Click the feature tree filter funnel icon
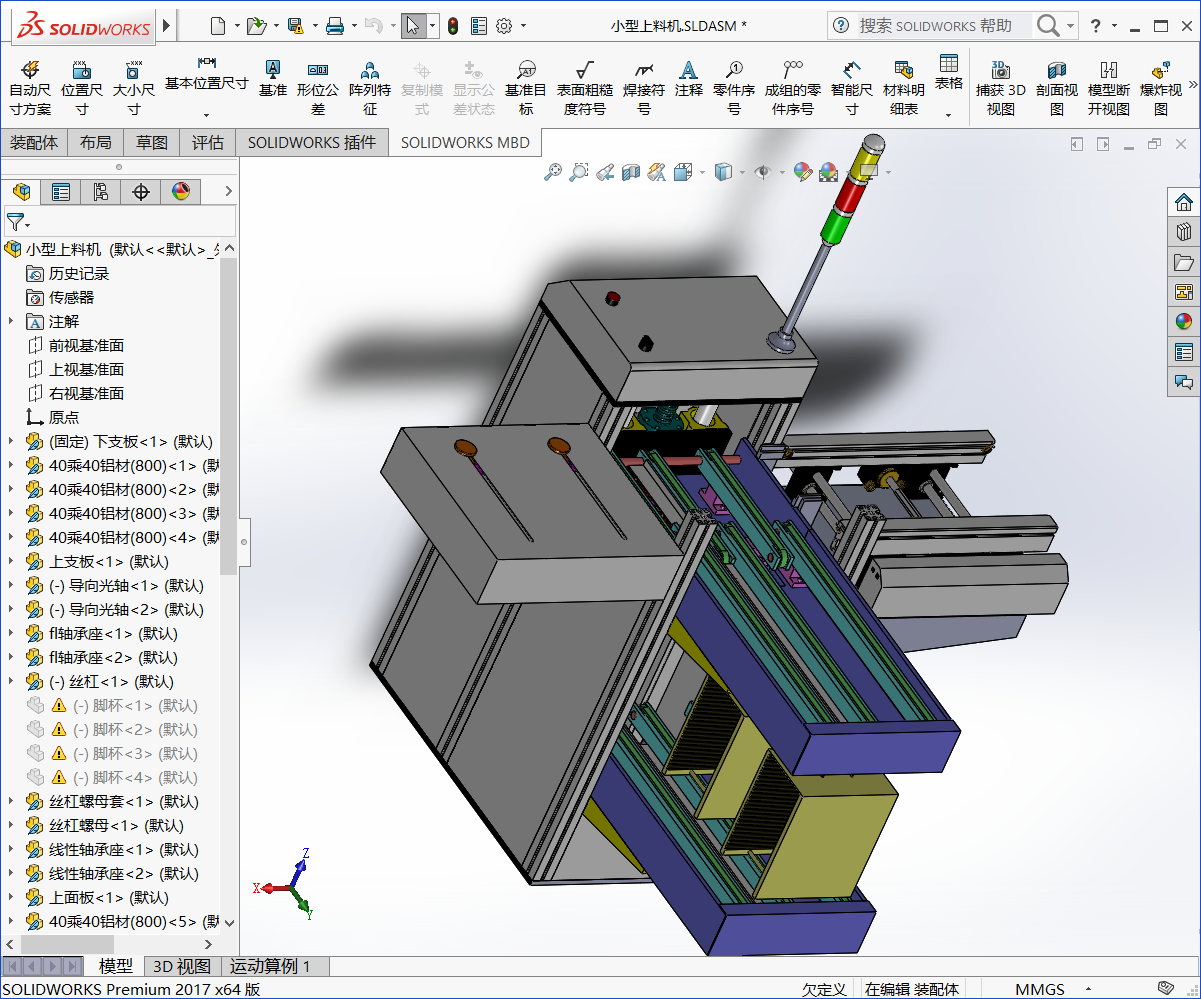This screenshot has width=1201, height=999. 15,221
